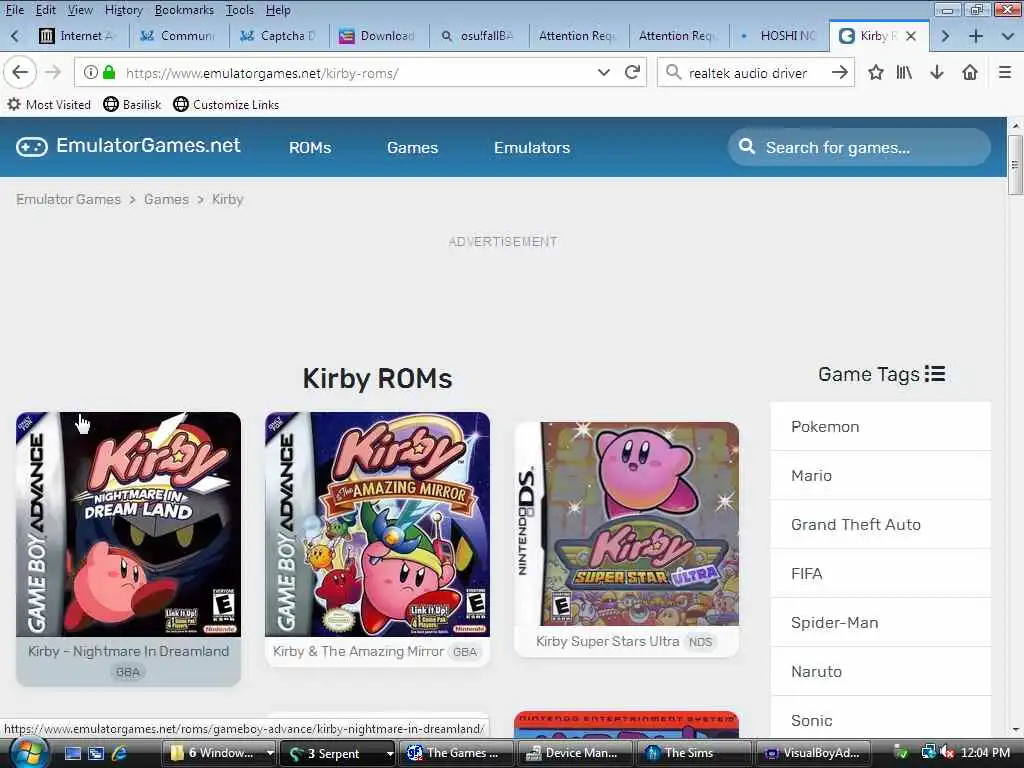
Task: Select the Naruto game tag
Action: (880, 671)
